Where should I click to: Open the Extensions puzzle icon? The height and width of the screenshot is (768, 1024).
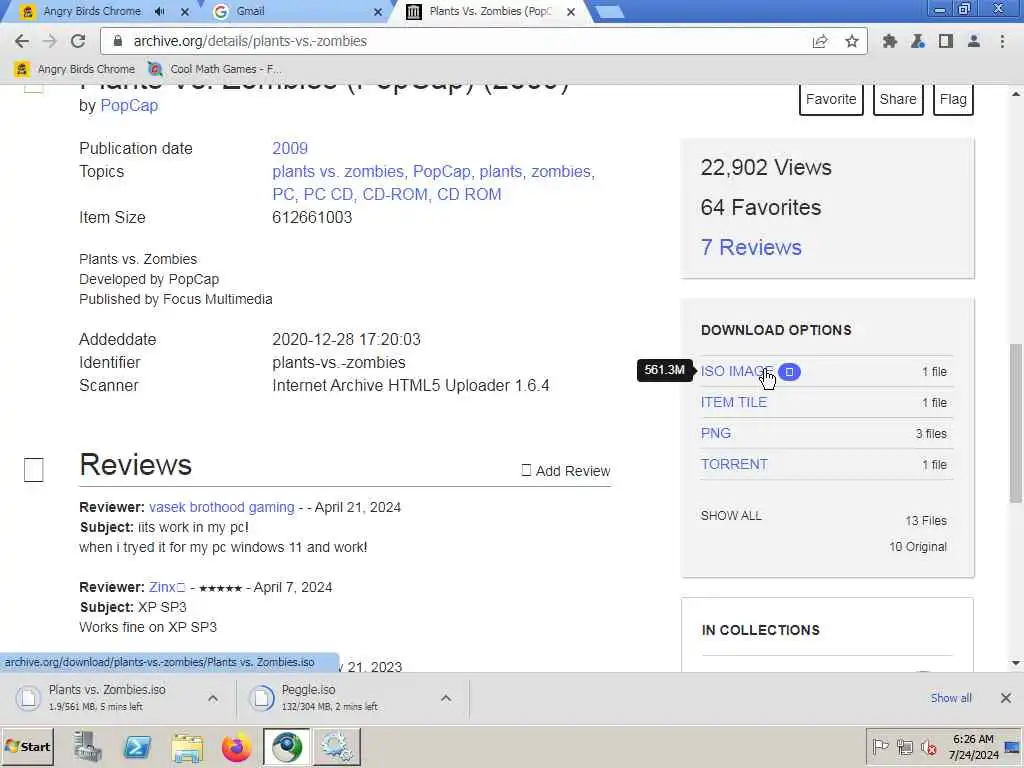[889, 41]
